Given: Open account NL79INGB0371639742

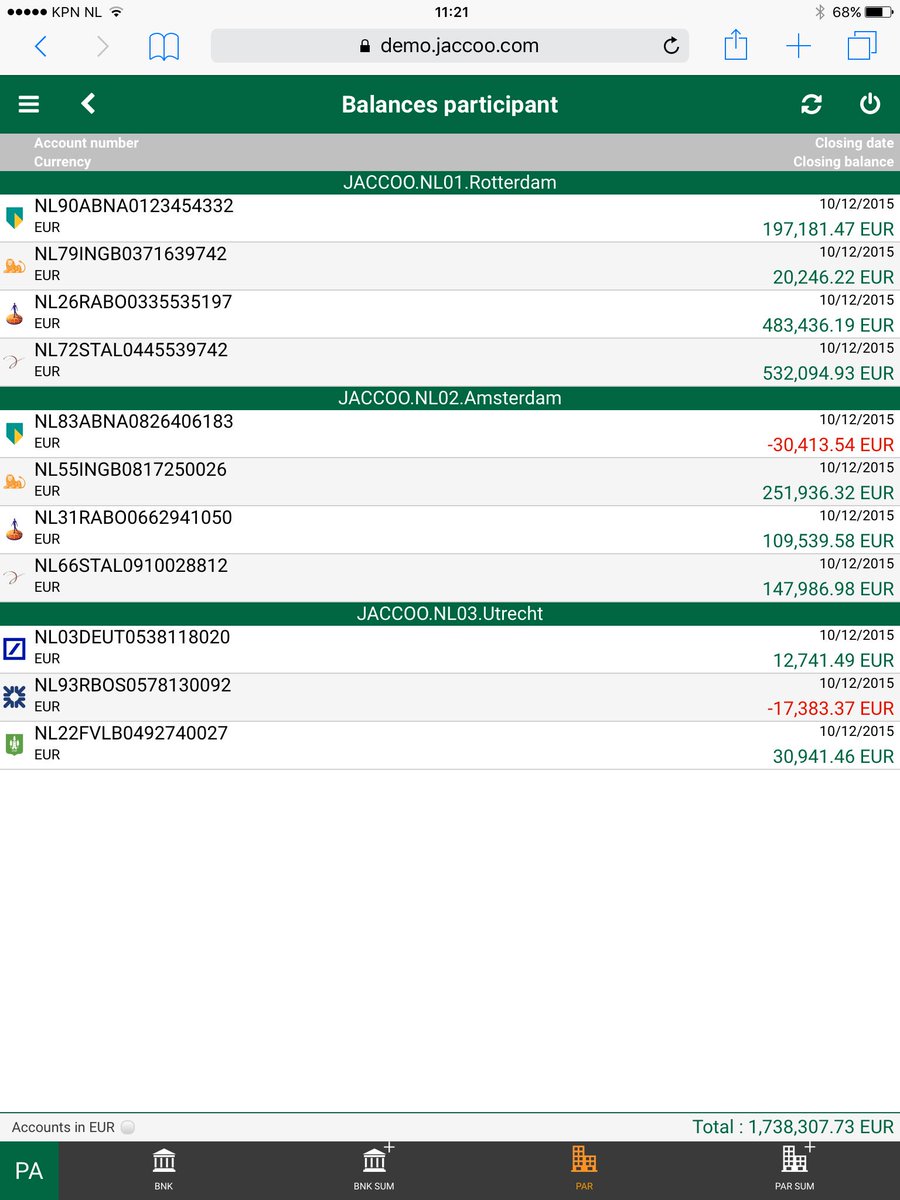Looking at the screenshot, I should click(450, 267).
